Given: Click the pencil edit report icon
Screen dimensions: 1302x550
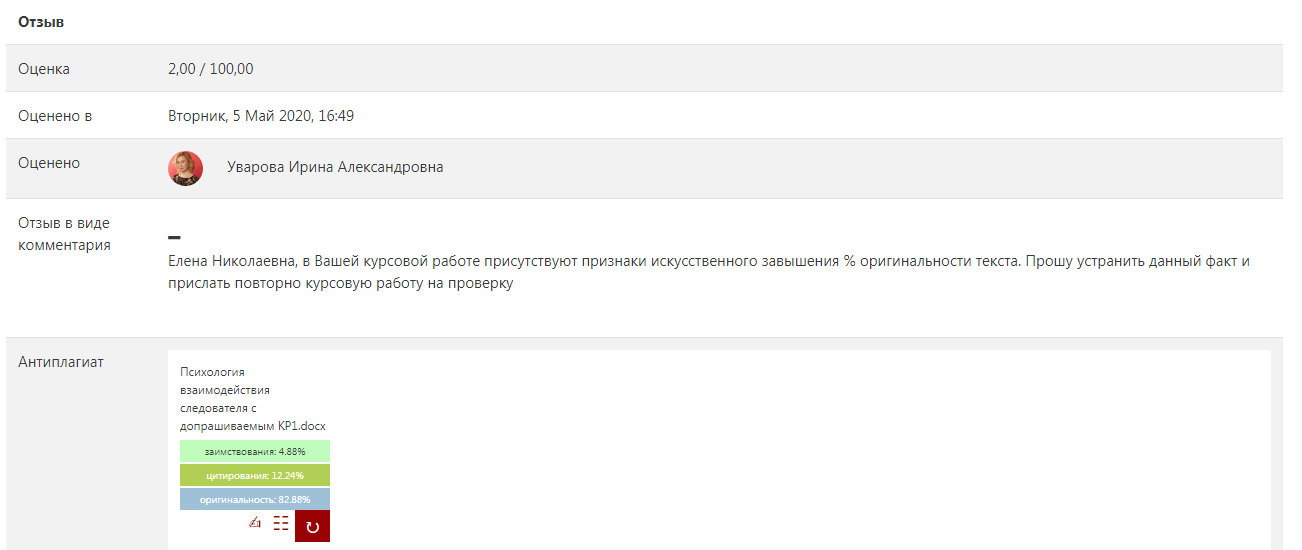Looking at the screenshot, I should click(x=254, y=522).
